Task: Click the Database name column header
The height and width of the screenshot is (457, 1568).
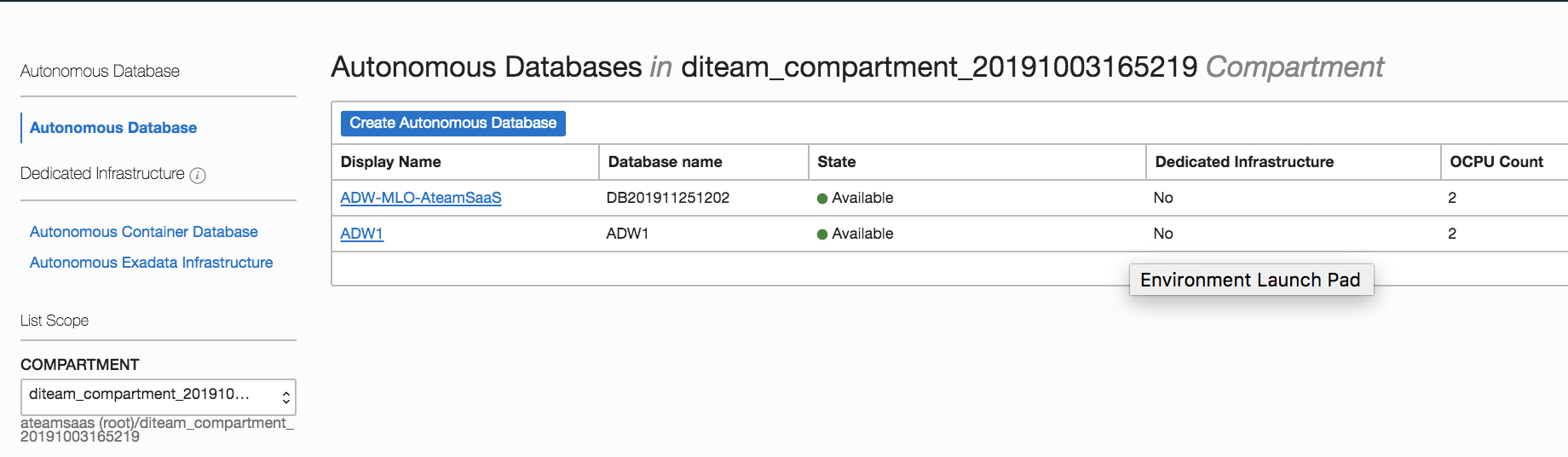Action: [665, 162]
